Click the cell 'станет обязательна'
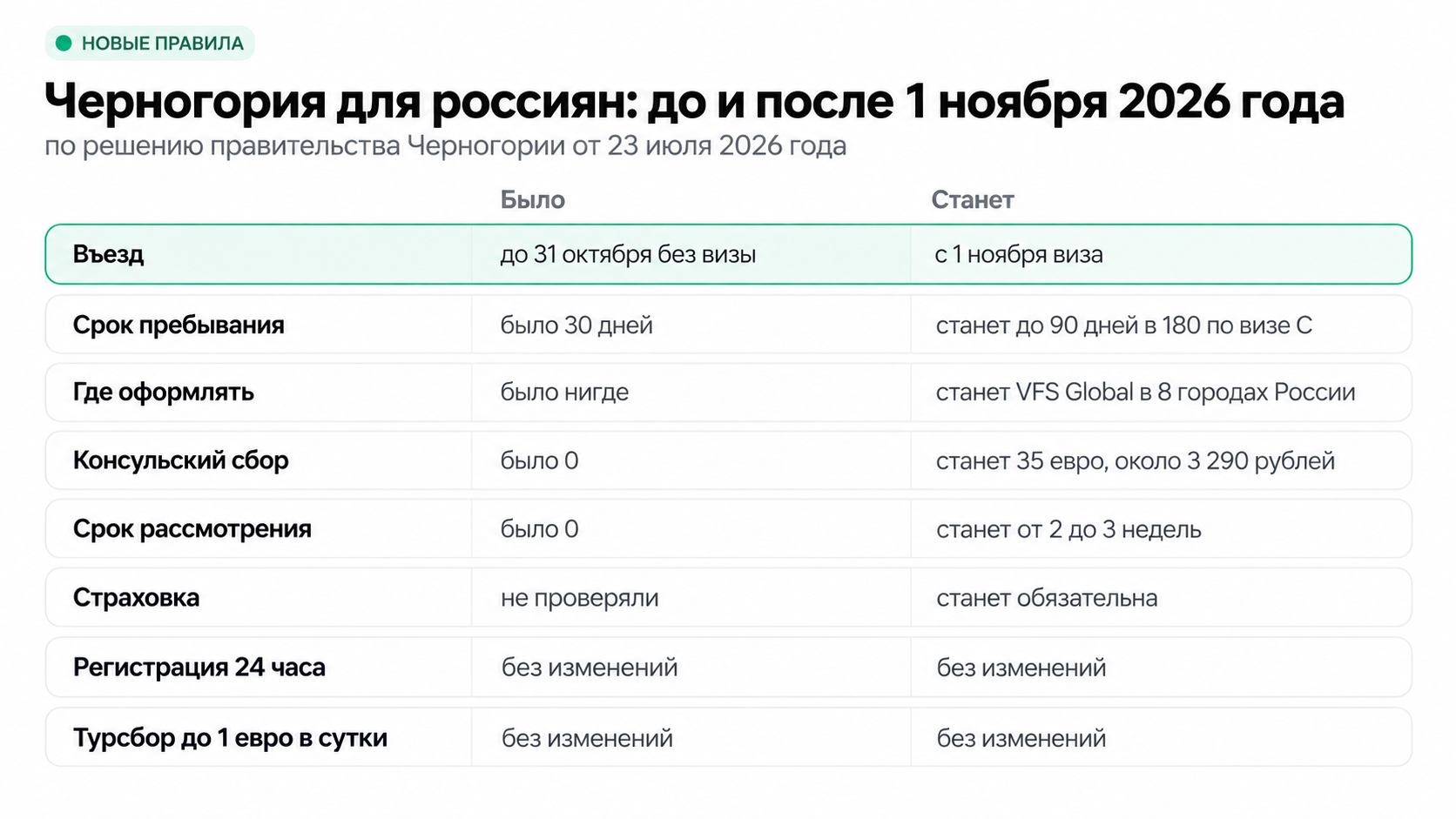Viewport: 1456px width, 819px height. click(x=1047, y=598)
